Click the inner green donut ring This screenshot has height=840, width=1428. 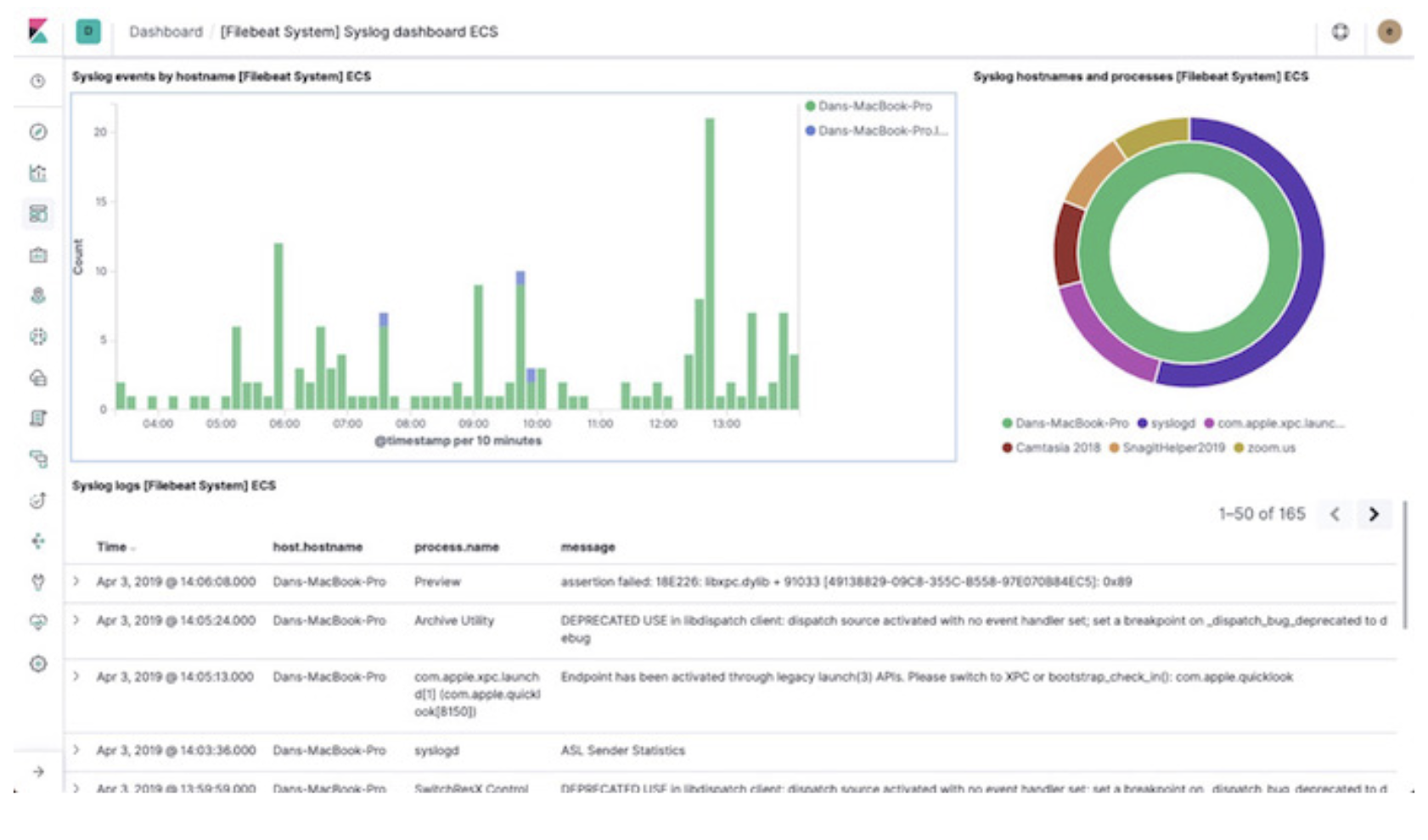[x=1094, y=252]
